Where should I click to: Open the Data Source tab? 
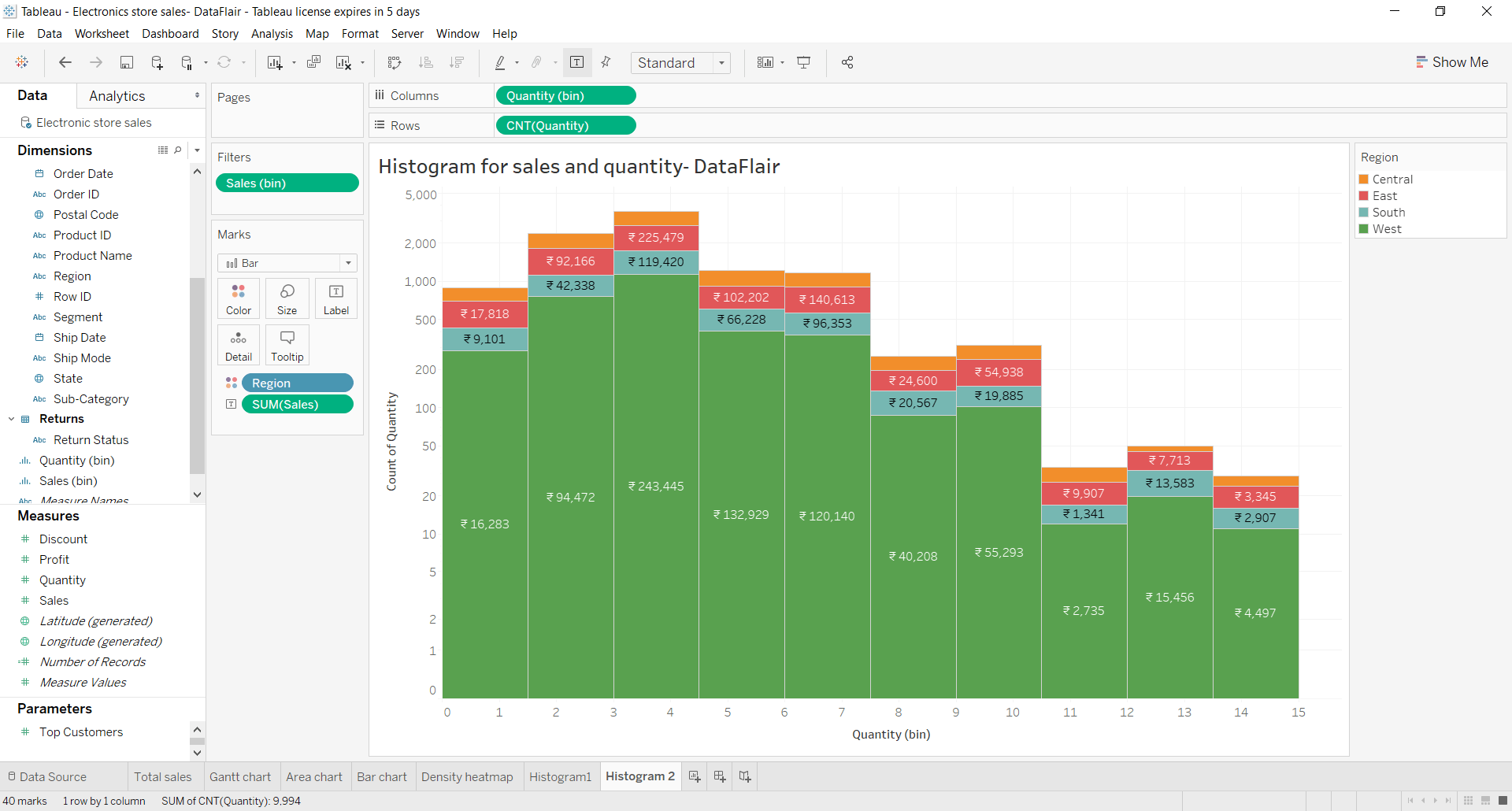pos(54,776)
